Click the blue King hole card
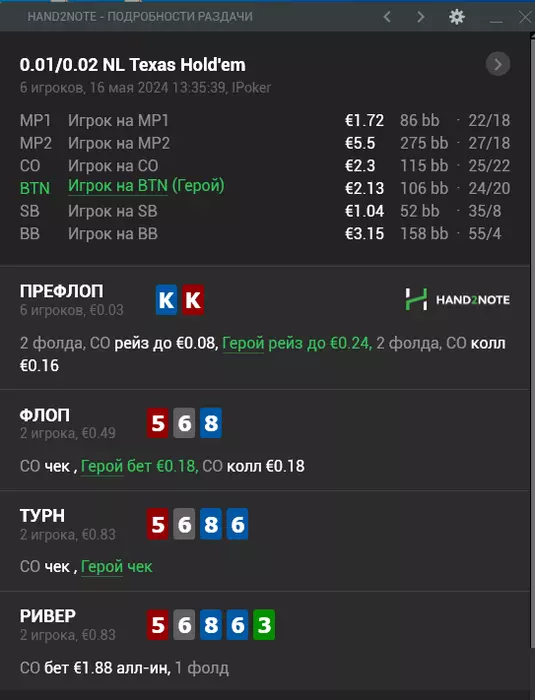This screenshot has height=700, width=535. click(x=167, y=300)
